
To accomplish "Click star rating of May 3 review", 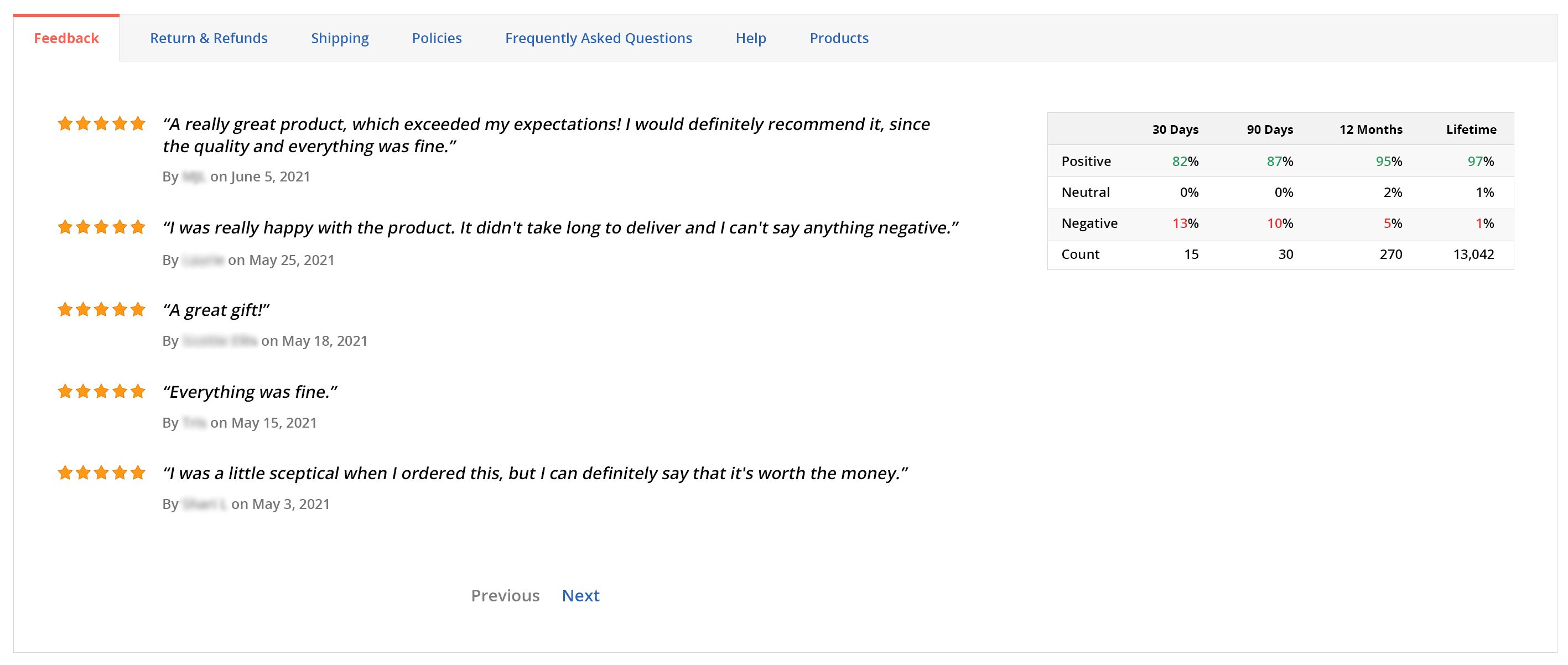I will (x=102, y=472).
